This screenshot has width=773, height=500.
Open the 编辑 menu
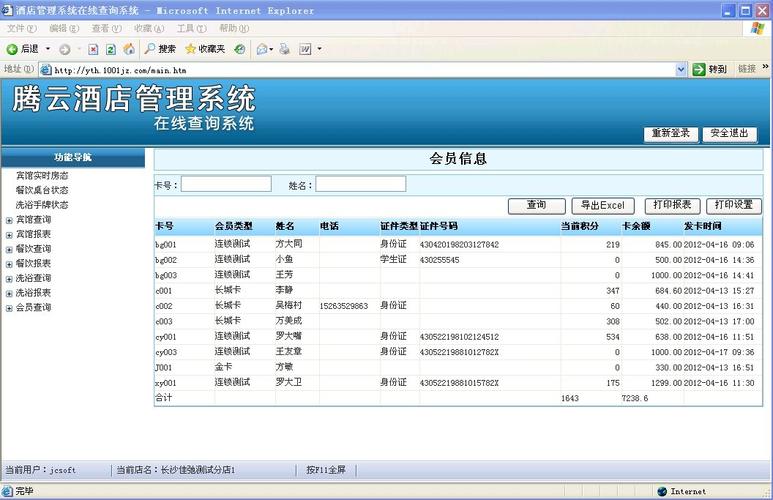64,28
